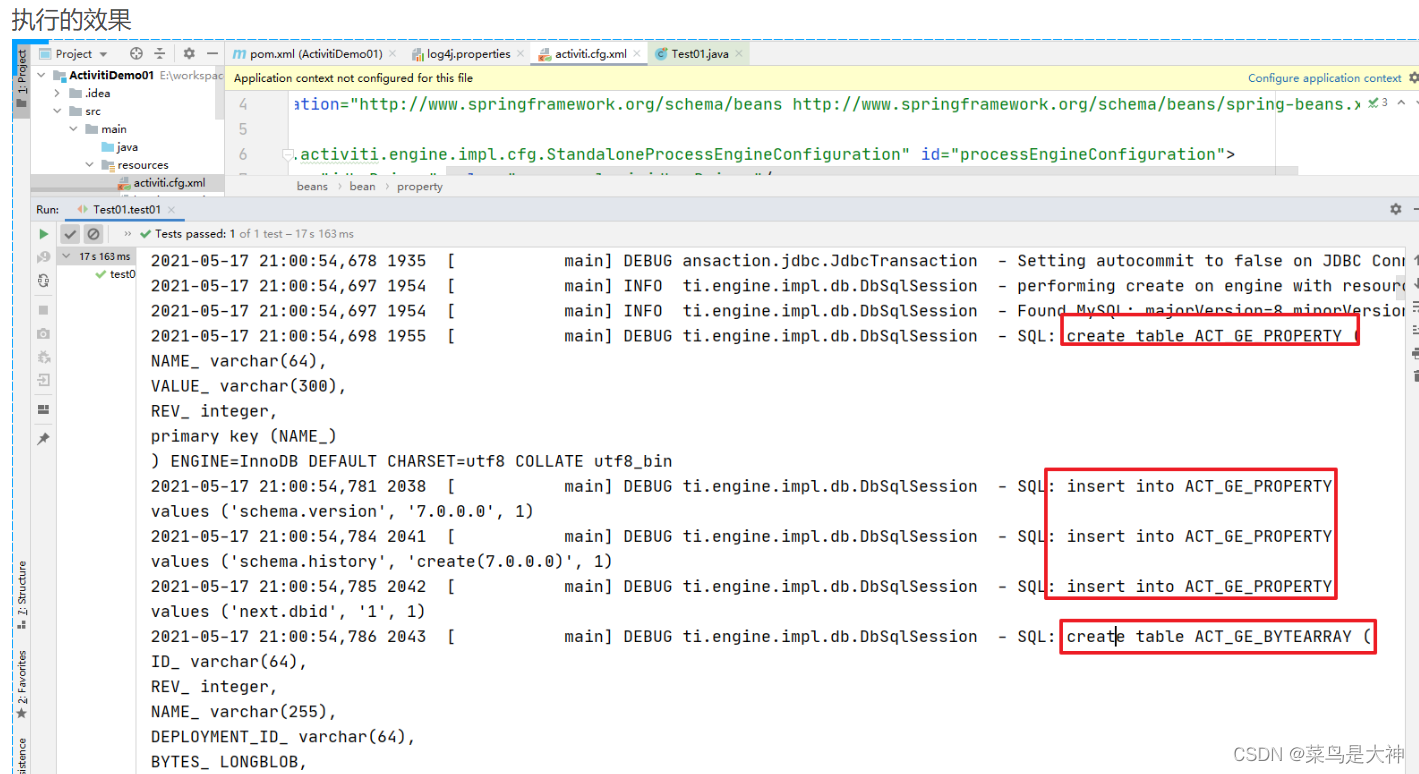Open test history via the clock-arrow icon

[x=43, y=281]
